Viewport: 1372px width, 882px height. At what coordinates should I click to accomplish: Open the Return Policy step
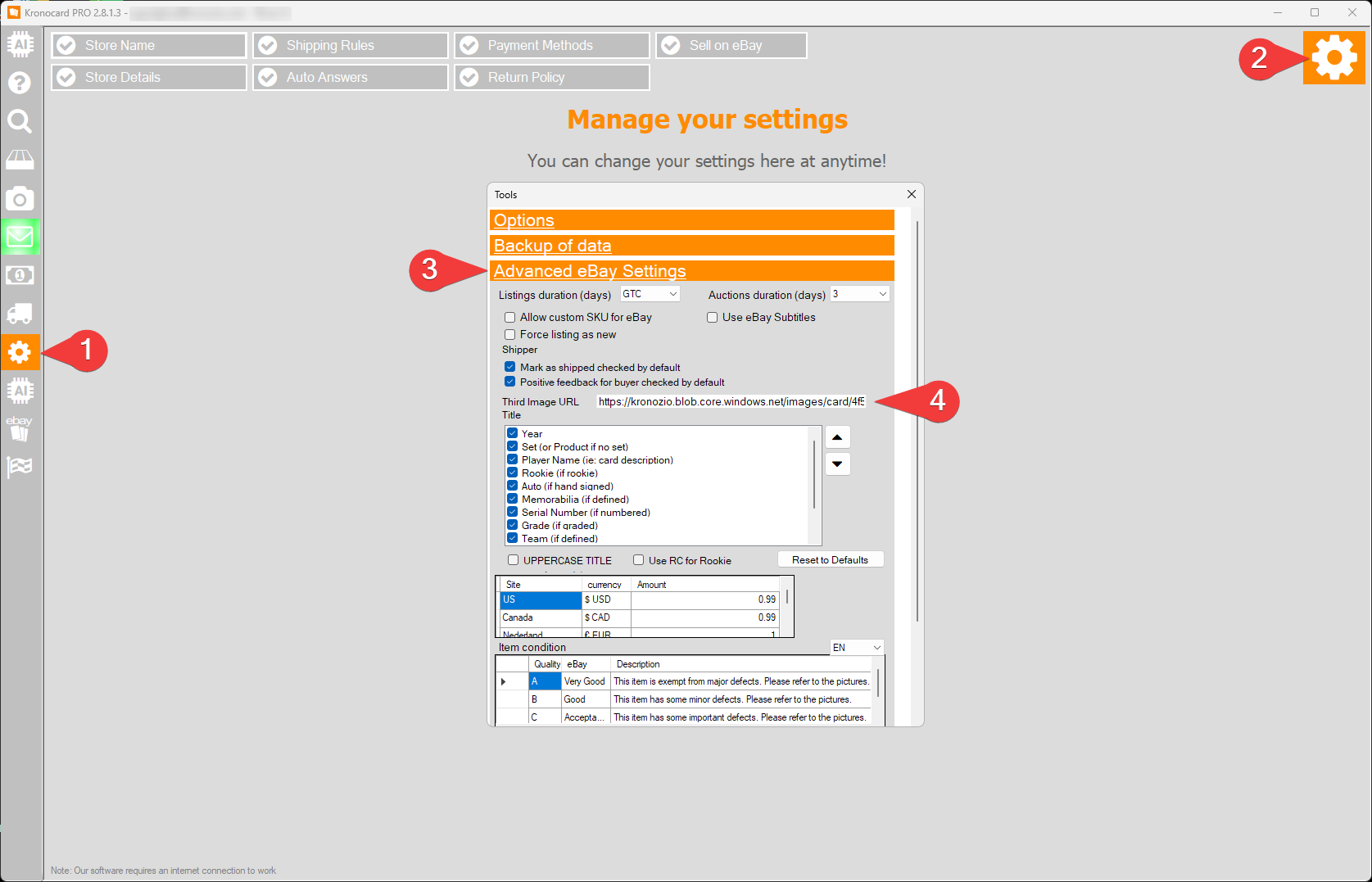pos(552,77)
